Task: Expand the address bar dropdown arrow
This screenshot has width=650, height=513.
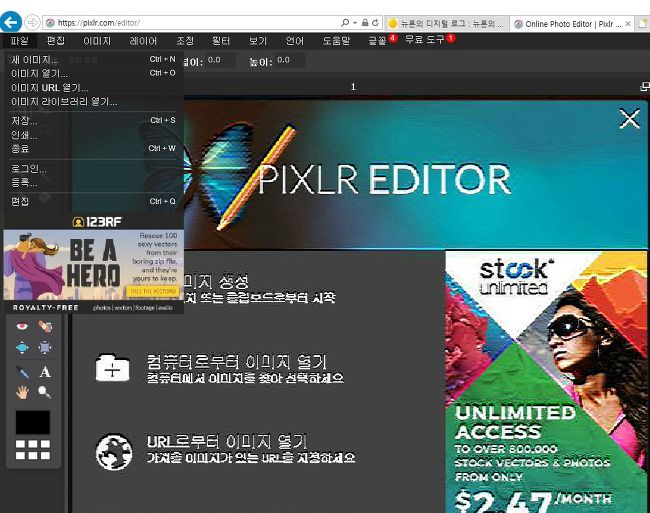Action: click(x=355, y=23)
